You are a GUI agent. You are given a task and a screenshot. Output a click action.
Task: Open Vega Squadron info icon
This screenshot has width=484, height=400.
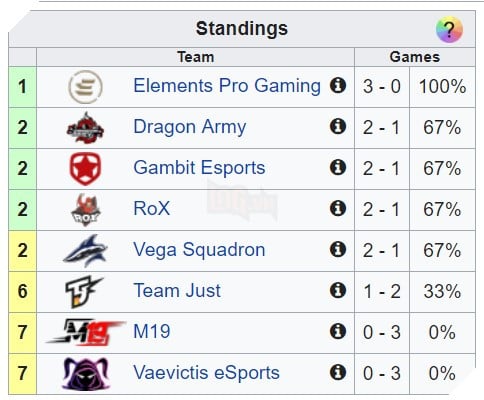[x=338, y=249]
